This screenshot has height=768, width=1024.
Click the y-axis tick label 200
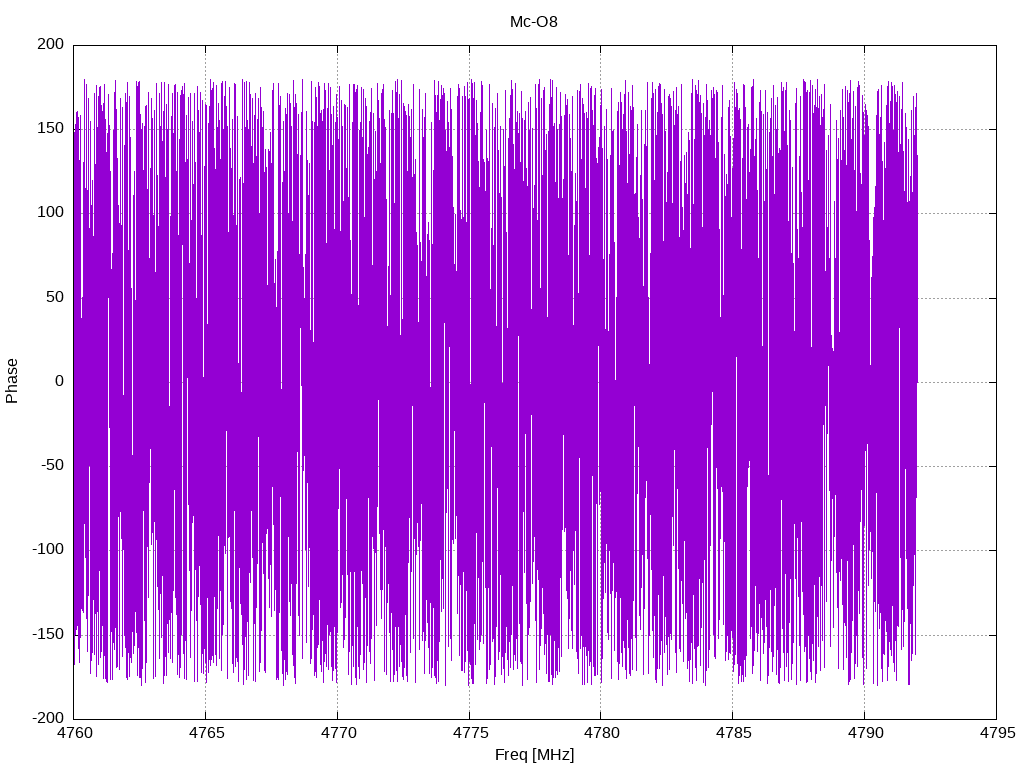pos(51,44)
